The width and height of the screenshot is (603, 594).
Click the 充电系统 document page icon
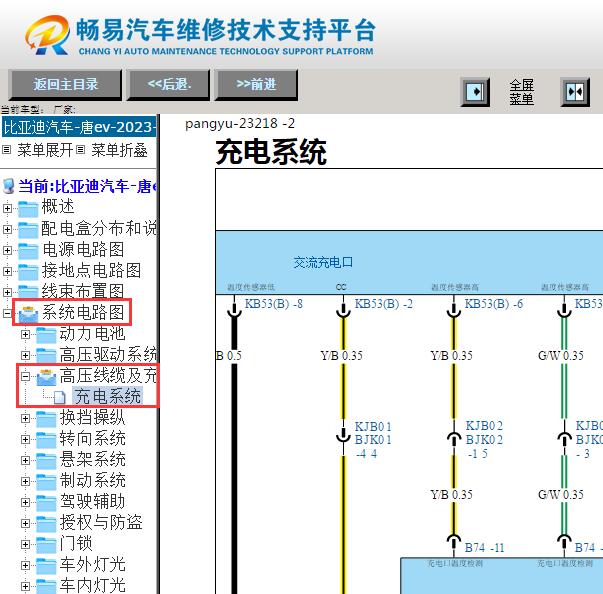click(60, 397)
